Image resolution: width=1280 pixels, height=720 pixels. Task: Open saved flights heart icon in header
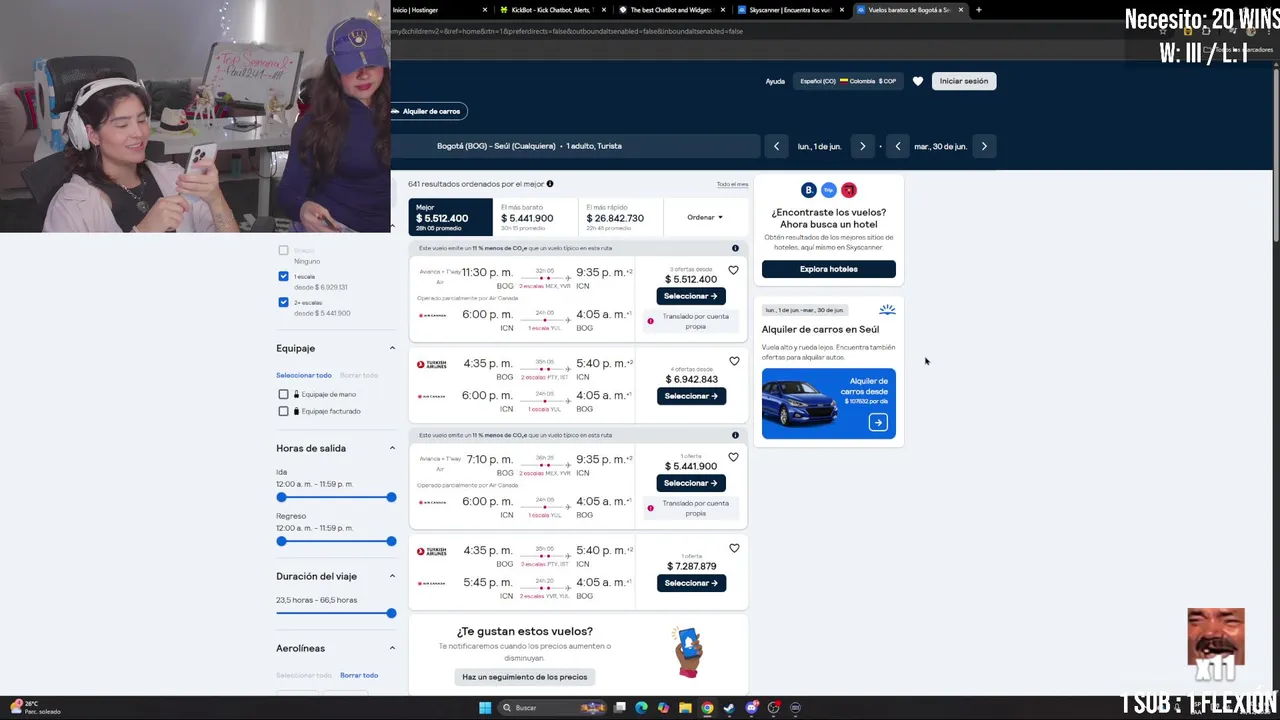[918, 81]
